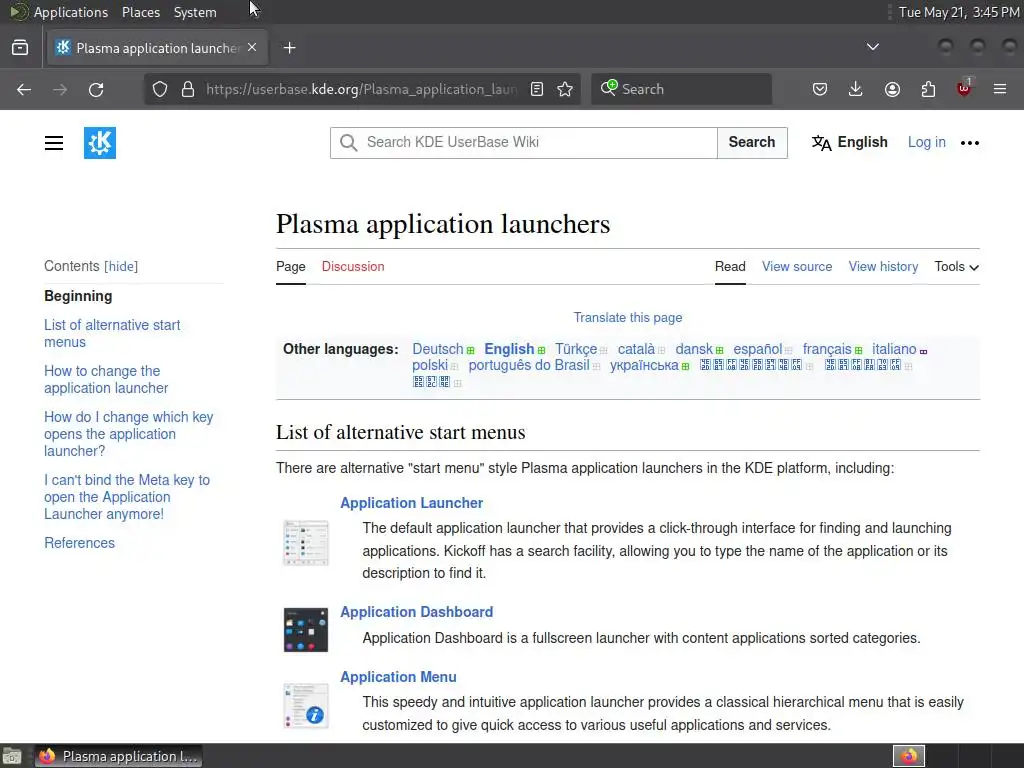Bookmark this page with the star icon
This screenshot has width=1024, height=768.
(x=565, y=89)
